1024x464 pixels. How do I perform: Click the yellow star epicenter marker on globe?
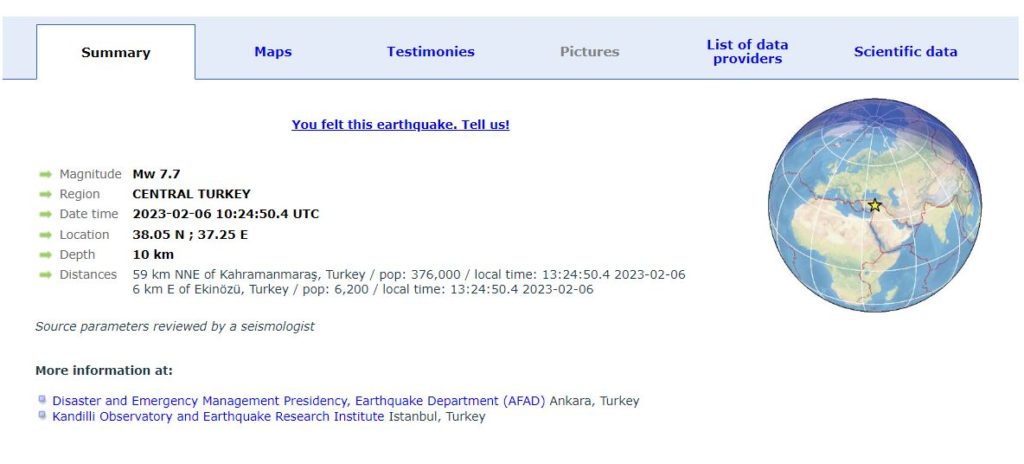point(875,205)
